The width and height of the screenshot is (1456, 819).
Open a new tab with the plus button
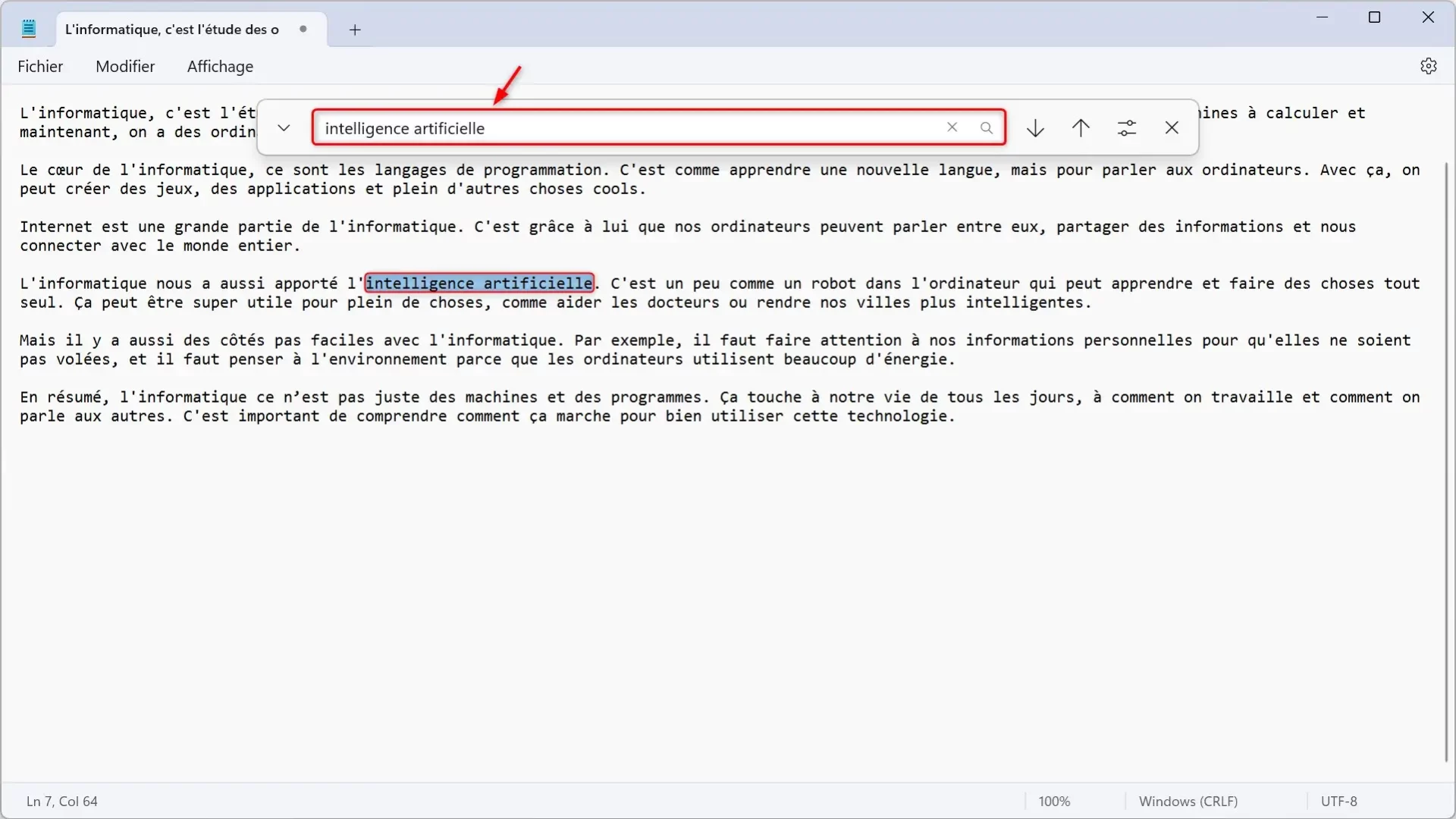point(355,30)
